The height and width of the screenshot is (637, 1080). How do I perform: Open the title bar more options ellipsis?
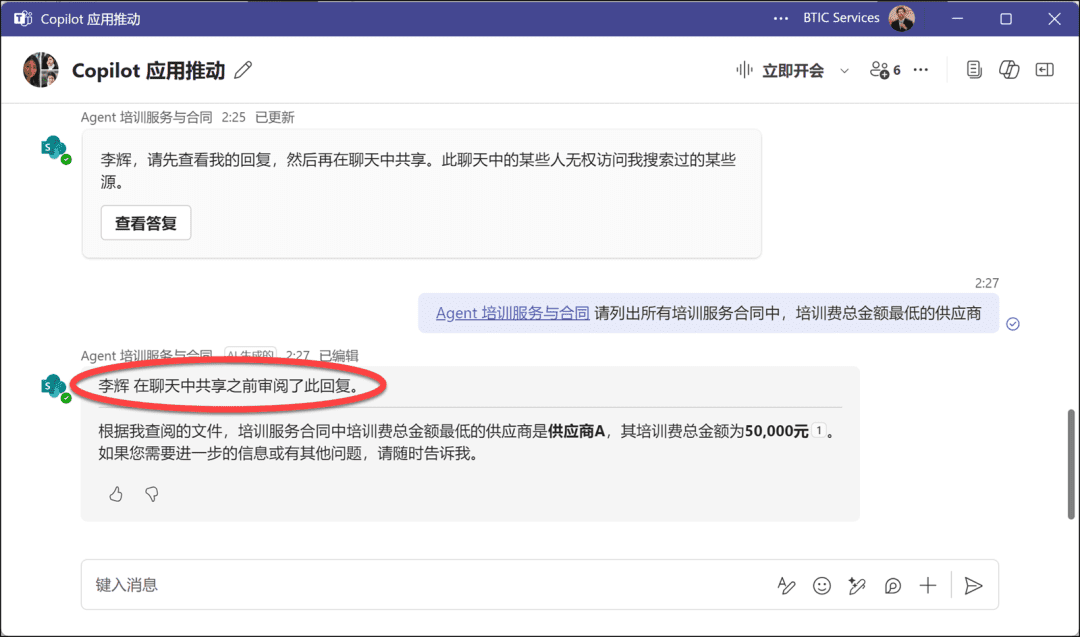pyautogui.click(x=780, y=19)
